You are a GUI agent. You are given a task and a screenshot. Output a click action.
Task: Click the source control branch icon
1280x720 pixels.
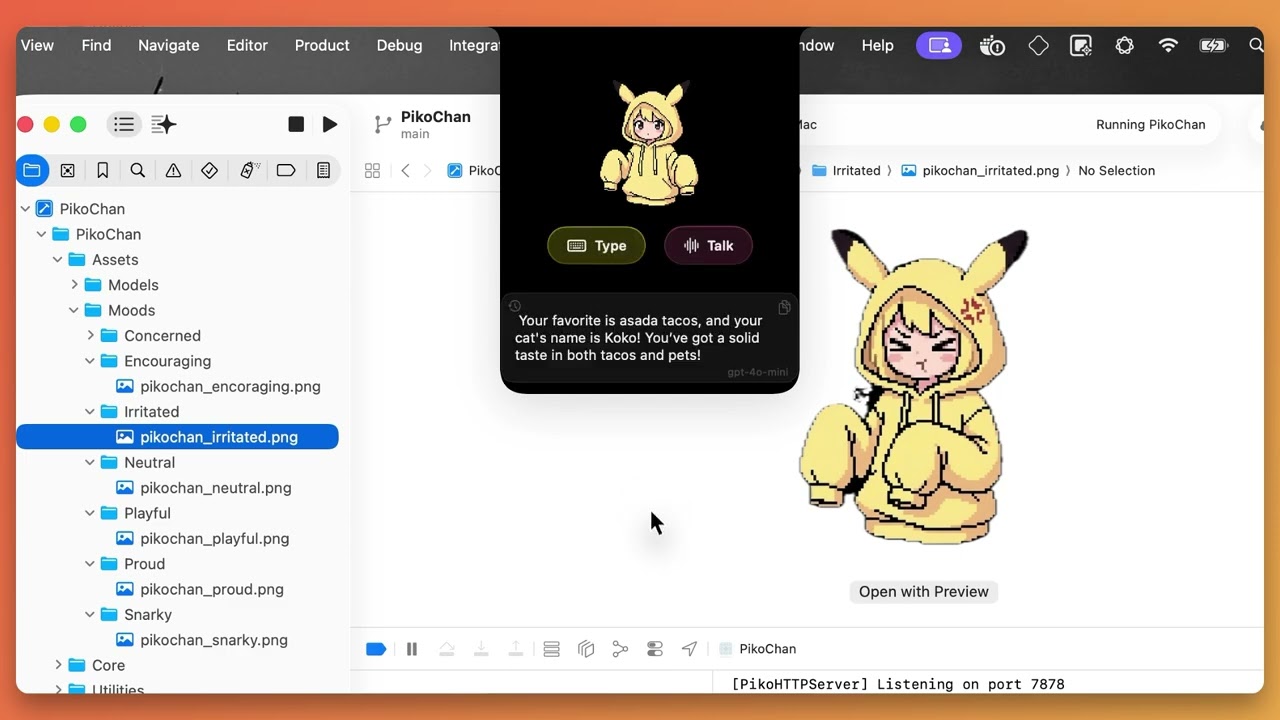[382, 124]
